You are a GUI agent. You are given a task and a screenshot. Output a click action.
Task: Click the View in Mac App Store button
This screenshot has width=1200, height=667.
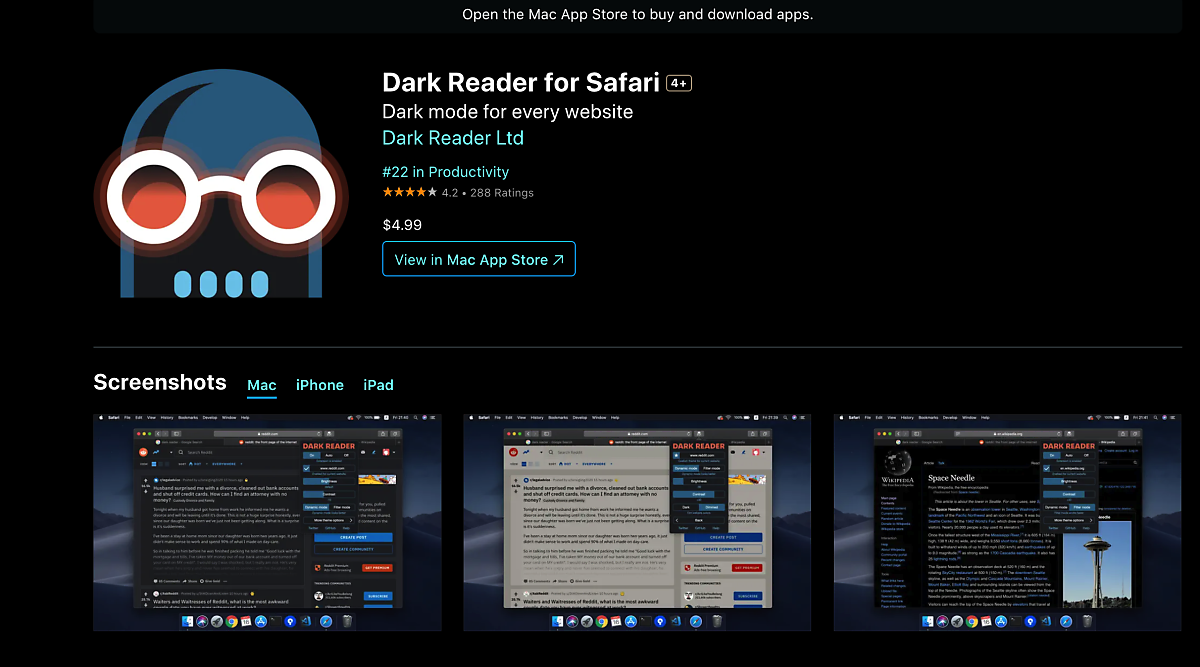[479, 259]
